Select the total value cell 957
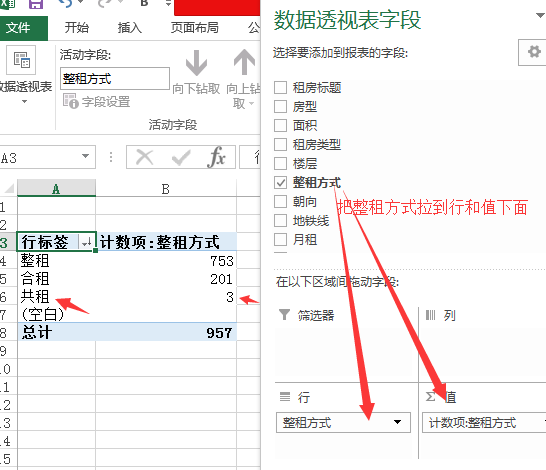The height and width of the screenshot is (470, 546). 166,332
